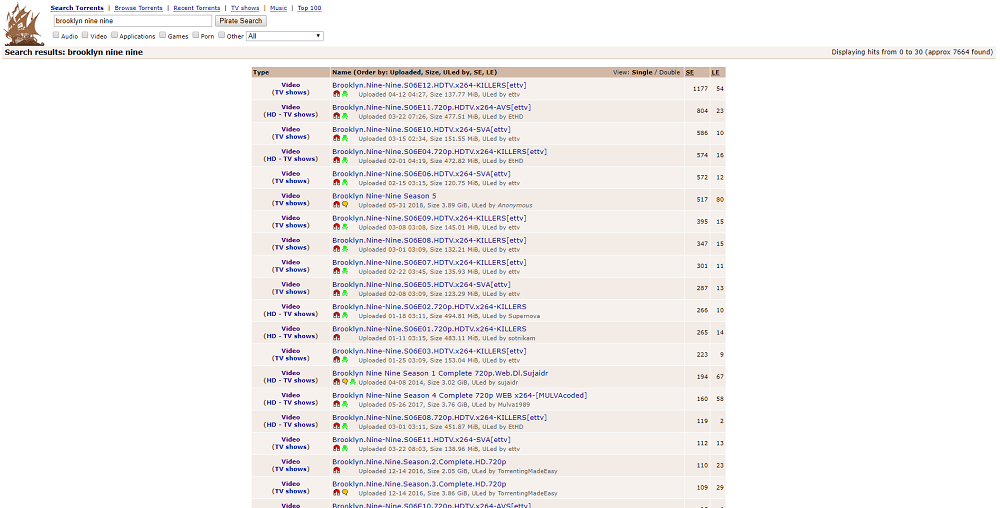Order results by Size
The width and height of the screenshot is (1000, 508).
[432, 73]
